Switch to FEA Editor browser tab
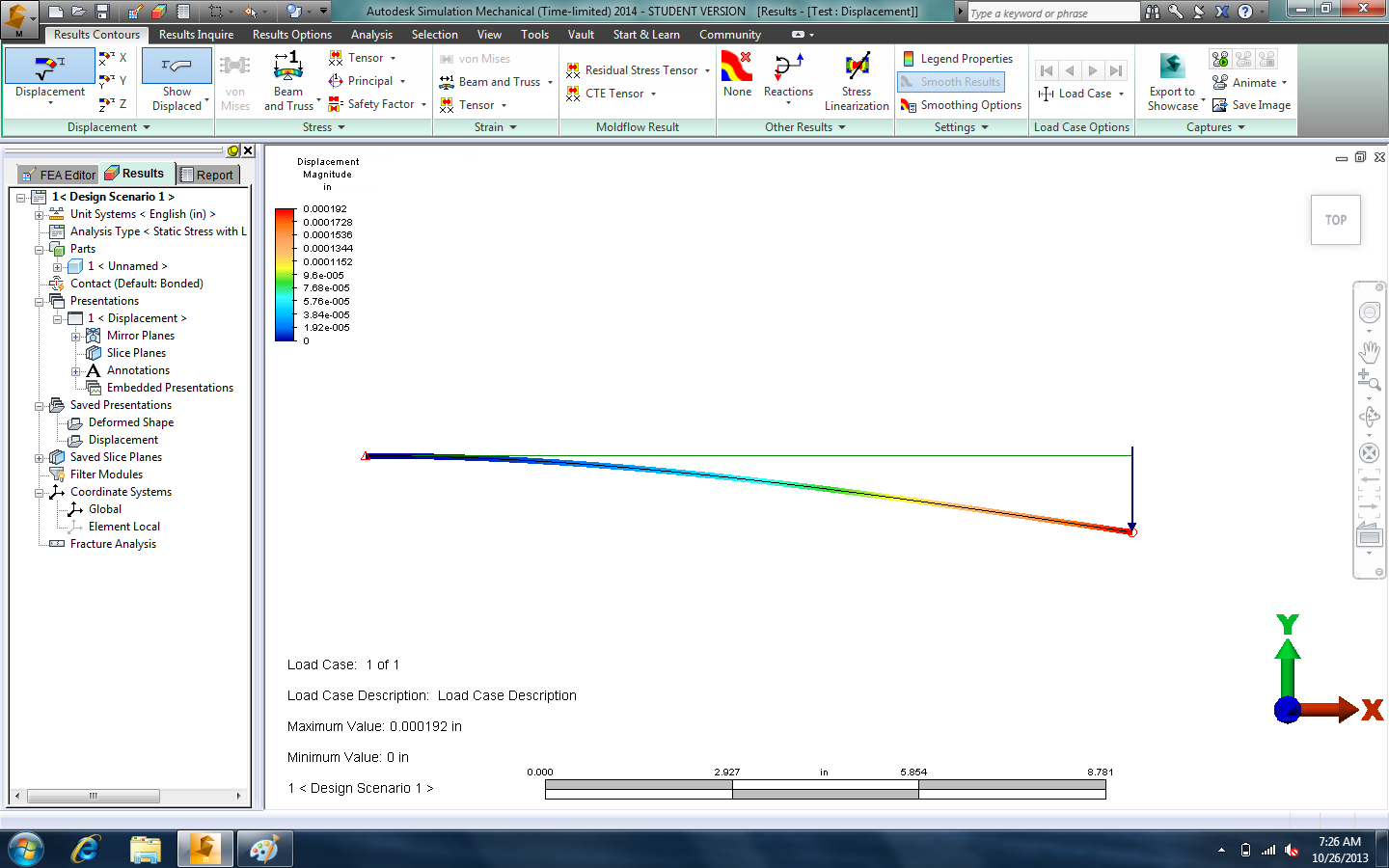Viewport: 1389px width, 868px height. tap(59, 175)
